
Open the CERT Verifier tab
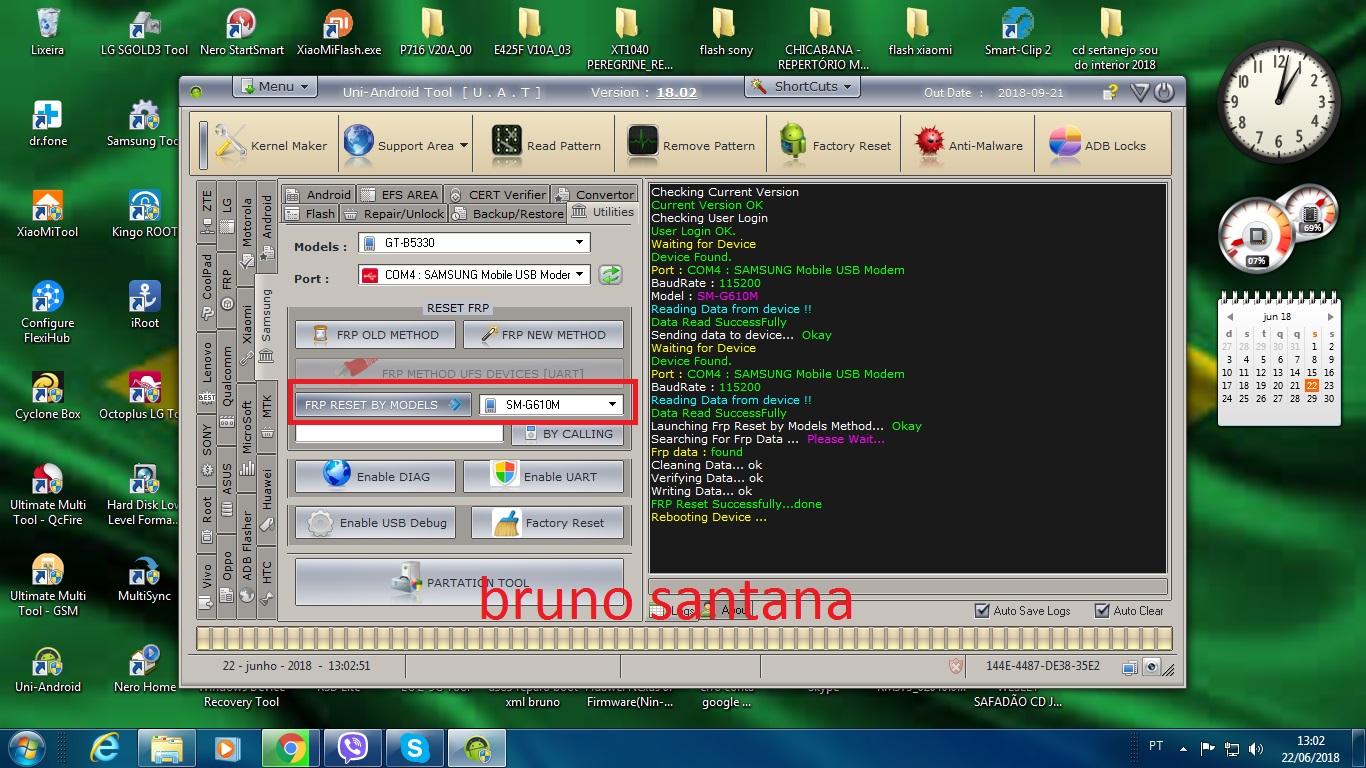pyautogui.click(x=496, y=194)
